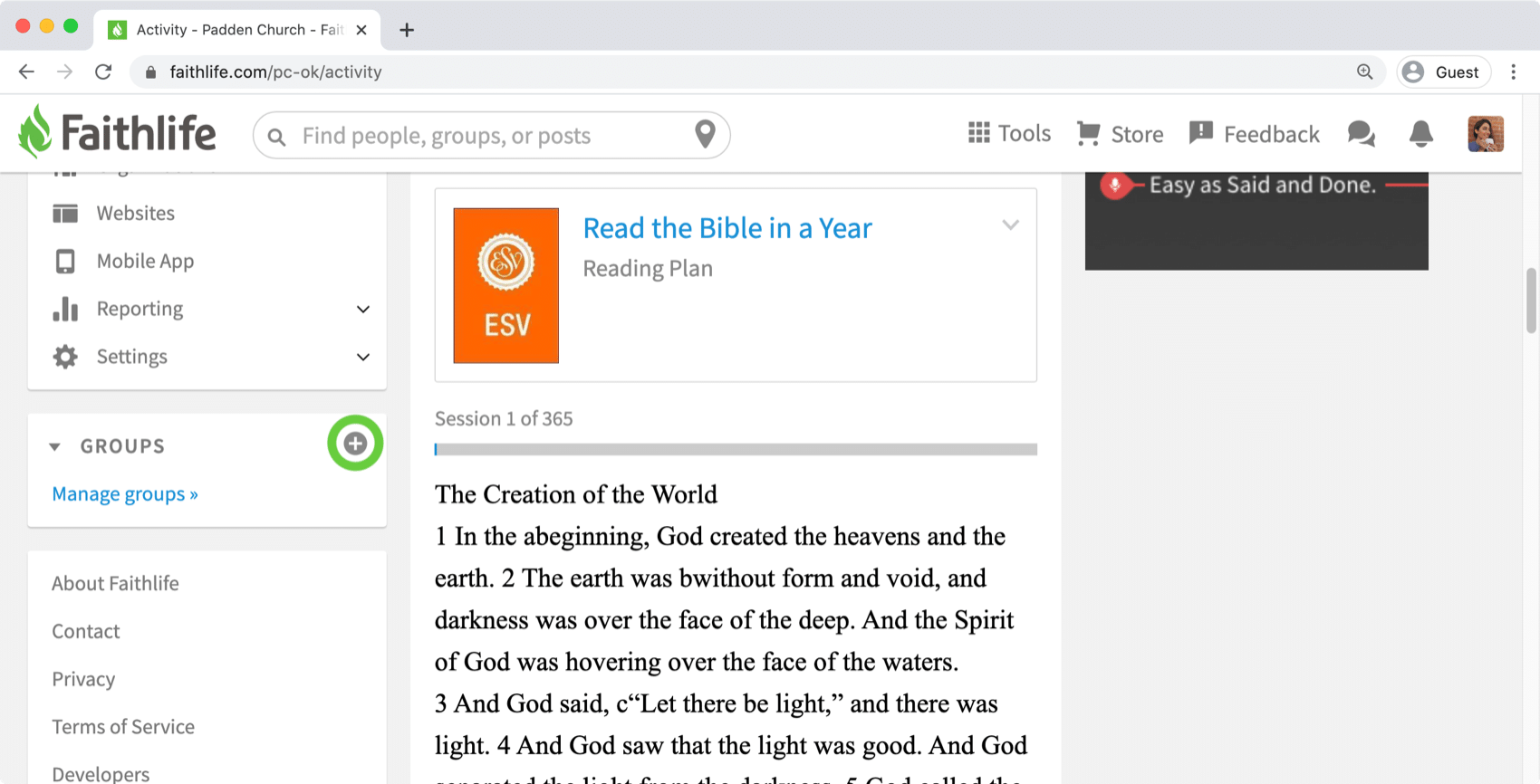Open the Manage groups link
This screenshot has height=784, width=1540.
pyautogui.click(x=125, y=493)
